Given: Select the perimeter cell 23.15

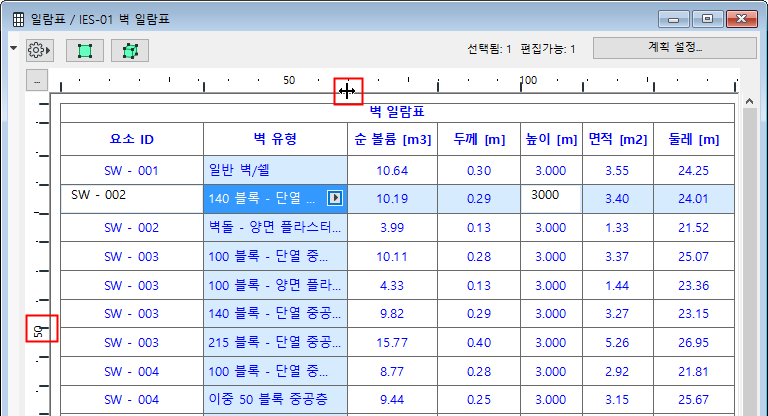Looking at the screenshot, I should click(694, 314).
